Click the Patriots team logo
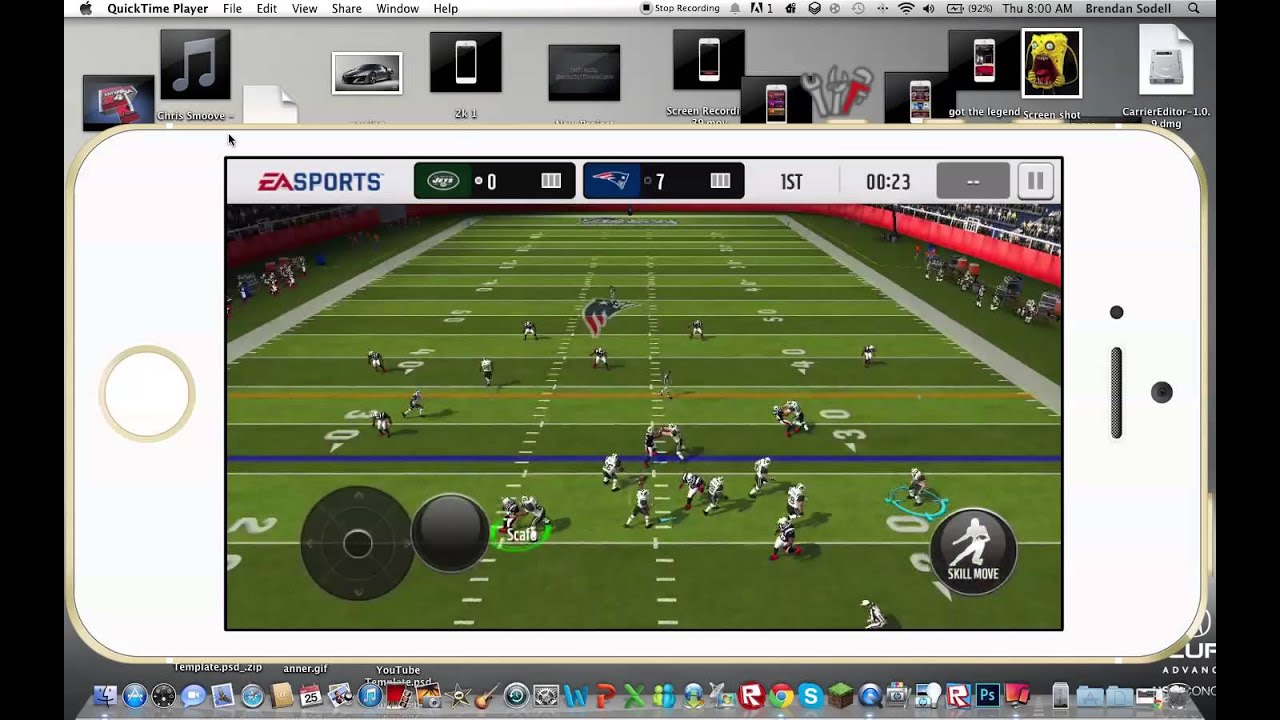 [x=610, y=181]
